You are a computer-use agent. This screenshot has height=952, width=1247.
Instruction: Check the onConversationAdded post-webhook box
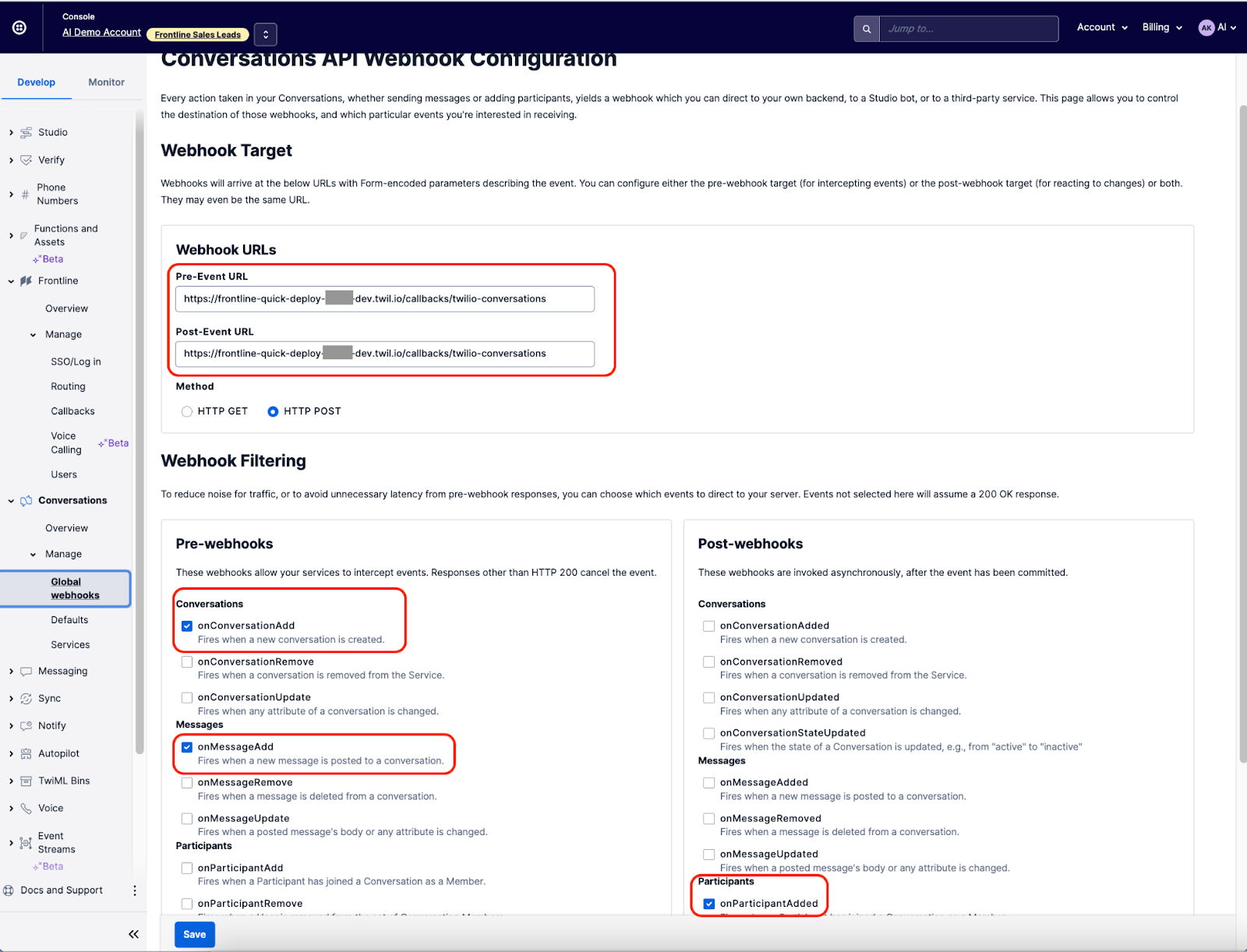tap(709, 626)
